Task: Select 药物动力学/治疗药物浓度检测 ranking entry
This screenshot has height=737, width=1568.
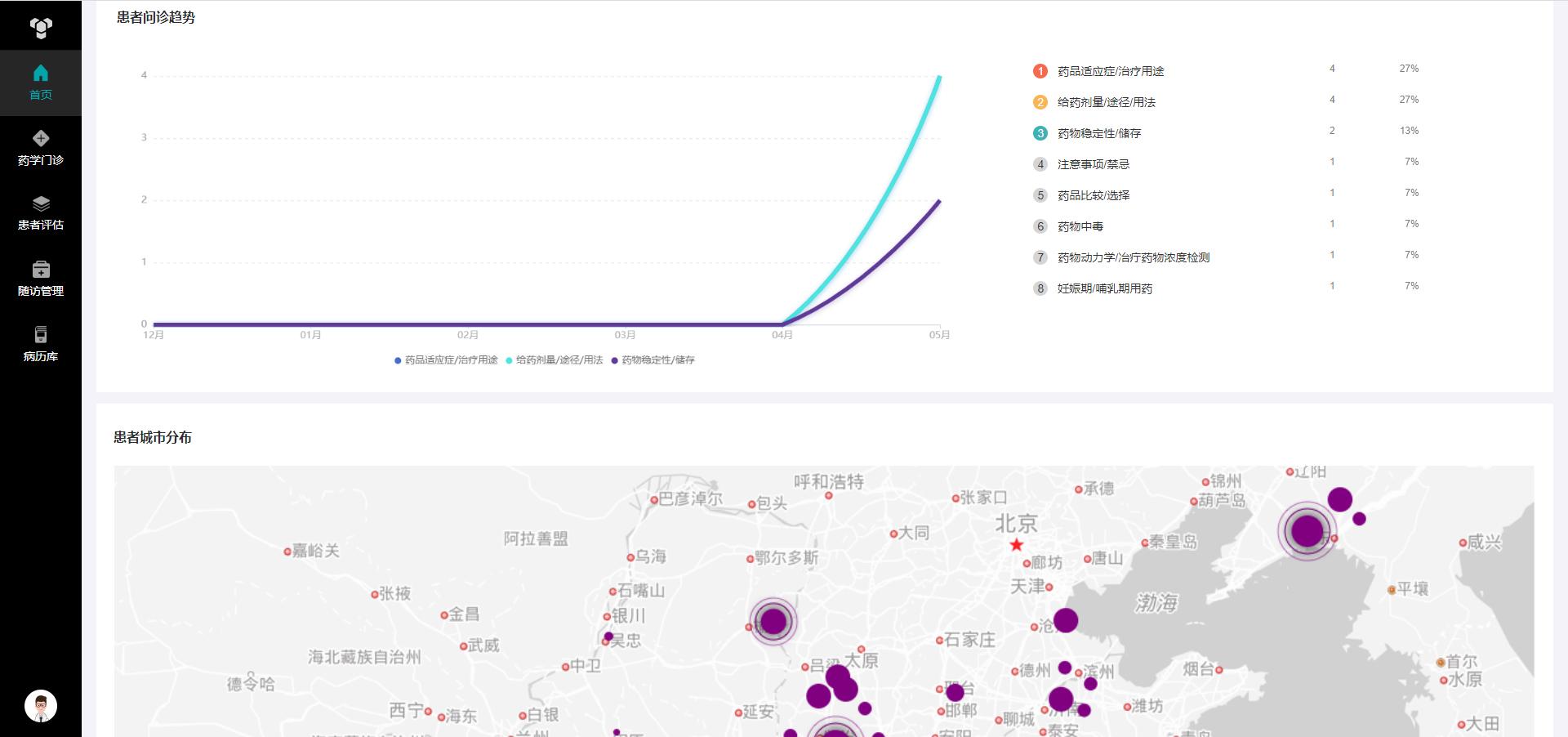Action: (x=1133, y=257)
